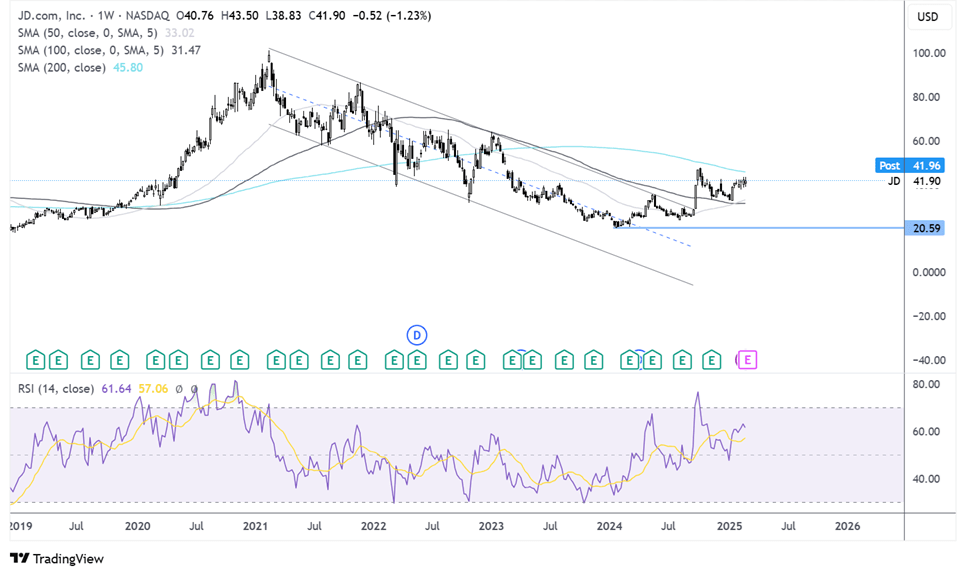Click the −40.00 price axis label
The width and height of the screenshot is (966, 576).
(x=929, y=360)
